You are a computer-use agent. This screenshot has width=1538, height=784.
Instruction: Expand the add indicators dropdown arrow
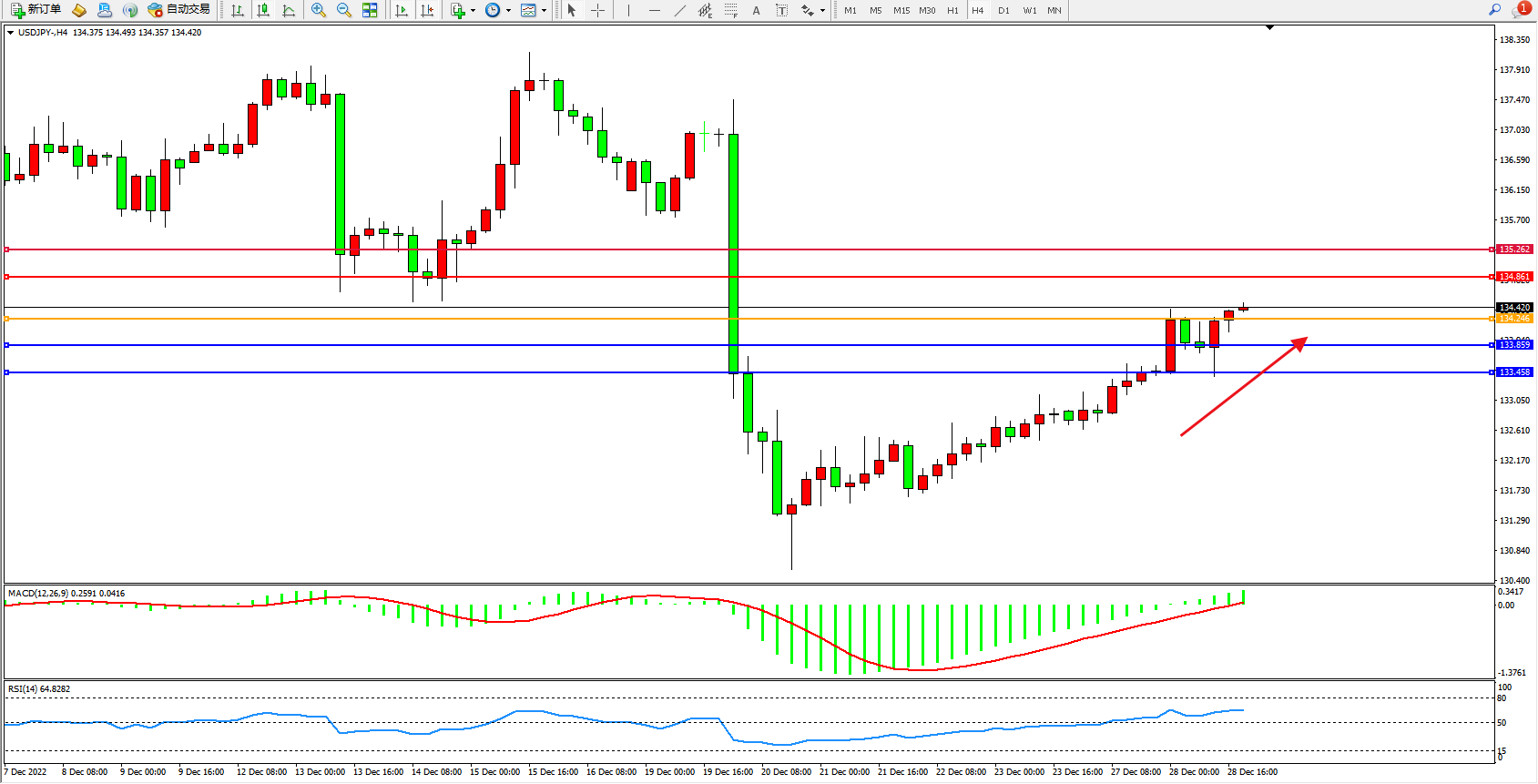tap(473, 11)
